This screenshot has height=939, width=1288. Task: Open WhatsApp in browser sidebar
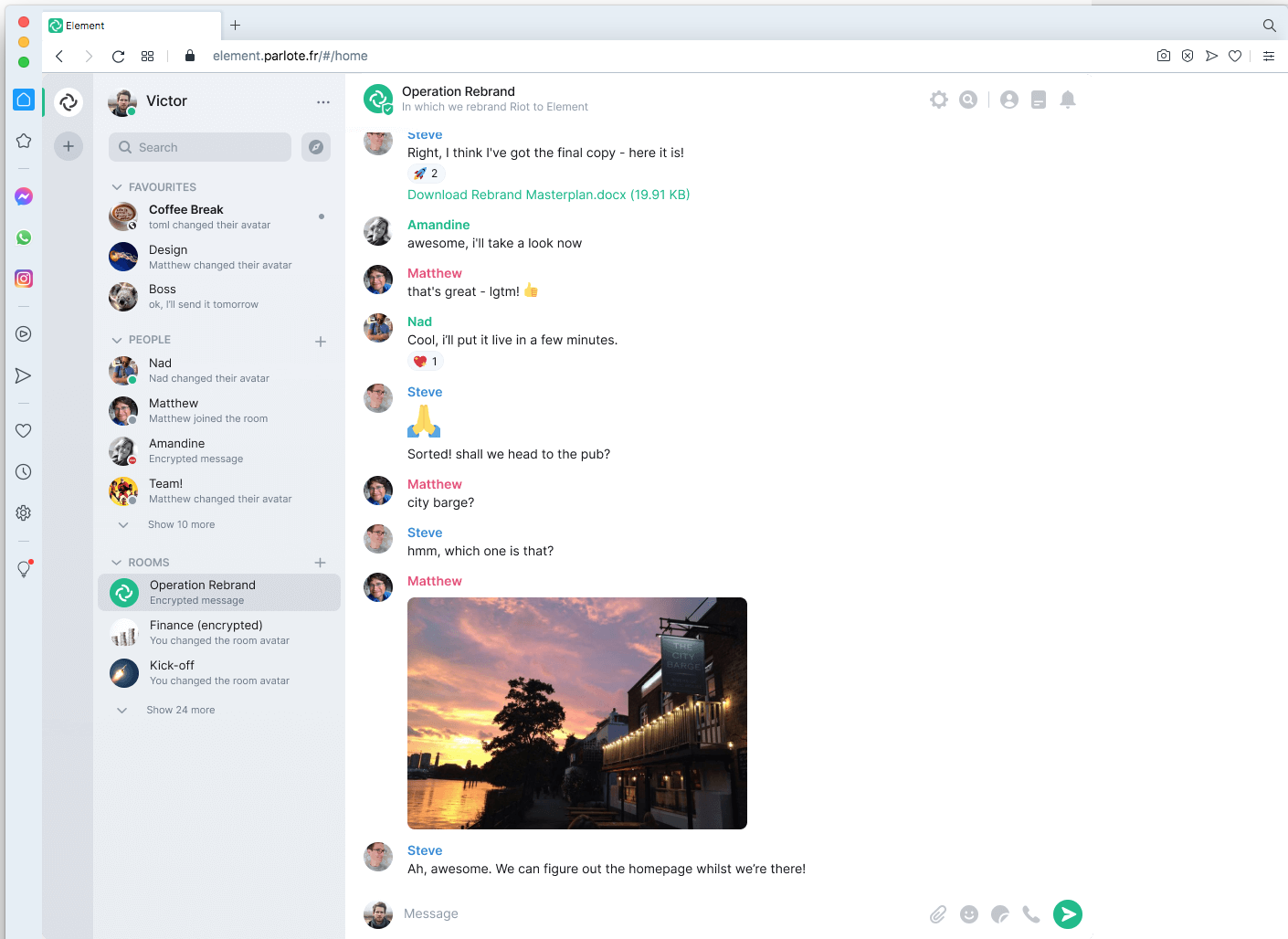tap(24, 237)
